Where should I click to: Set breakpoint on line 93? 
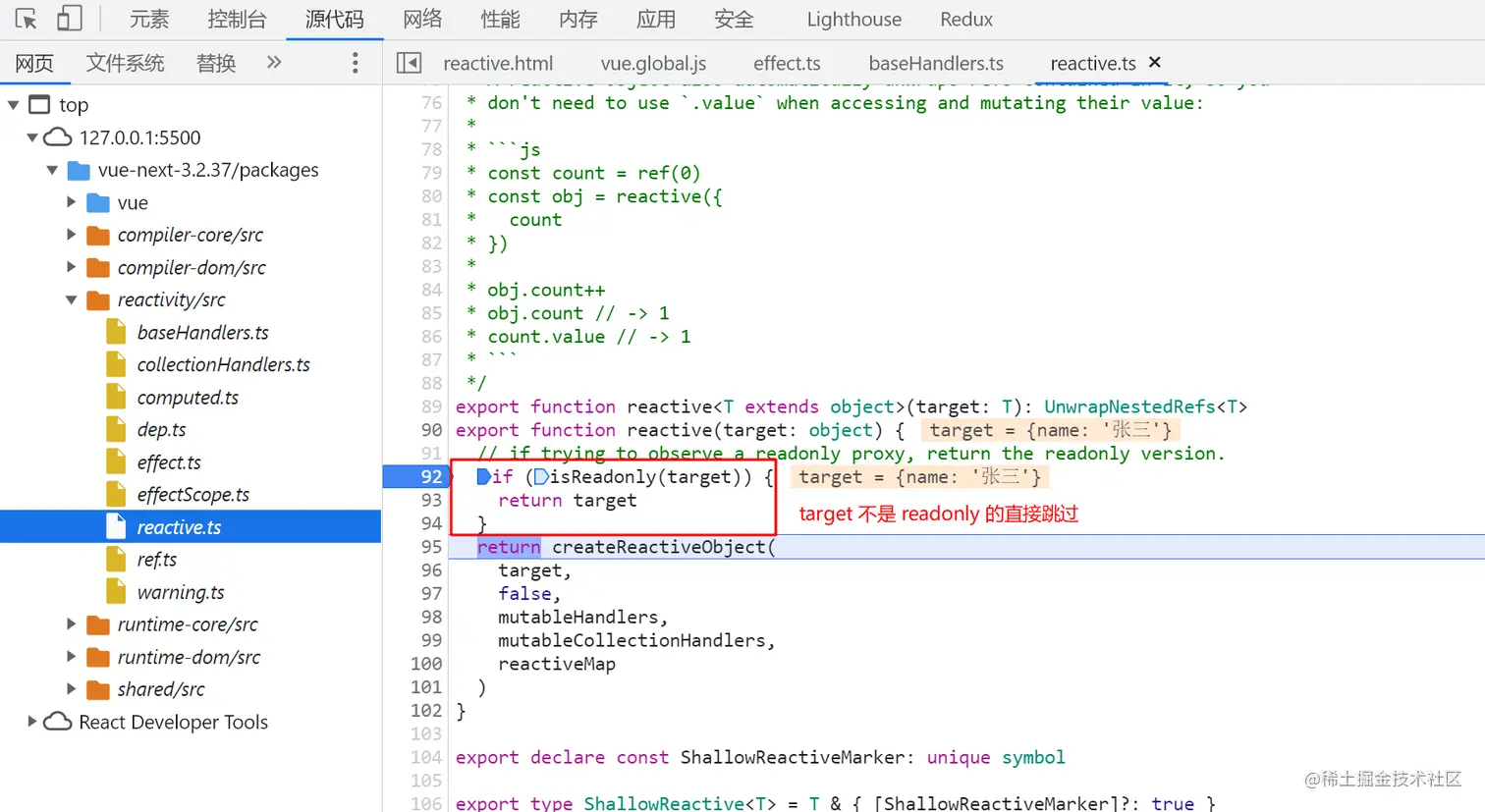431,500
